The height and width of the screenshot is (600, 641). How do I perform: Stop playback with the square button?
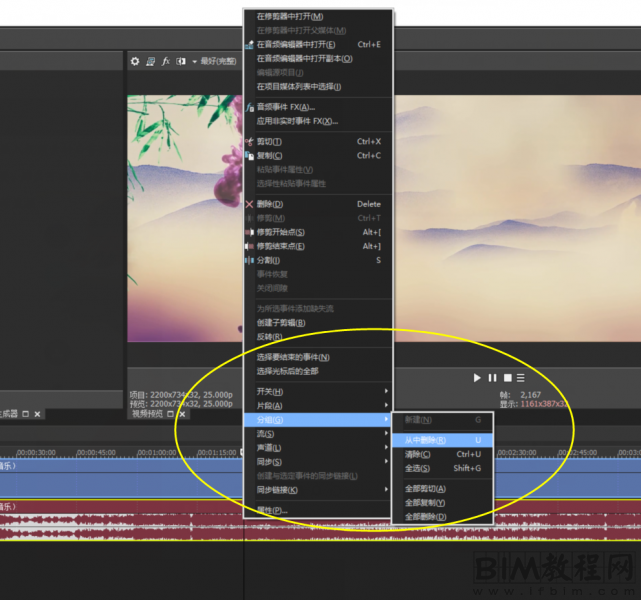click(507, 378)
